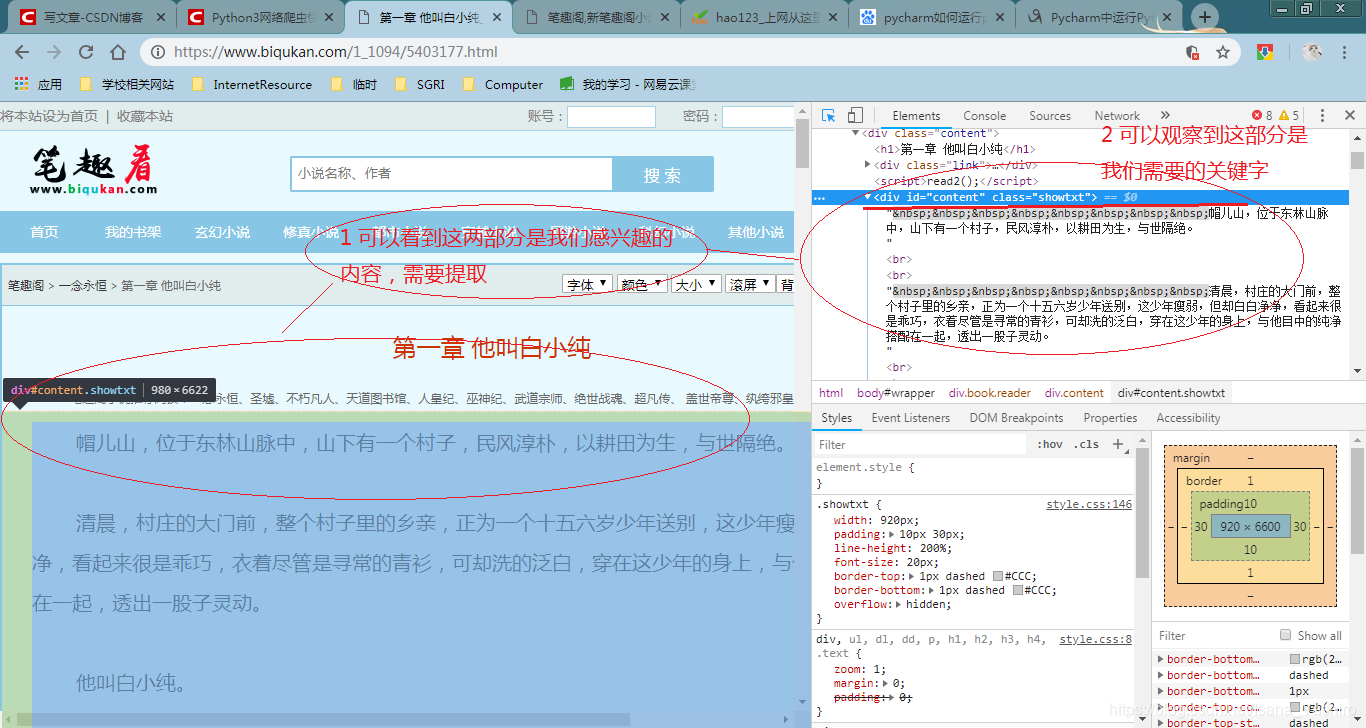The image size is (1366, 728).
Task: Open the 颜色 color dropdown
Action: click(642, 284)
